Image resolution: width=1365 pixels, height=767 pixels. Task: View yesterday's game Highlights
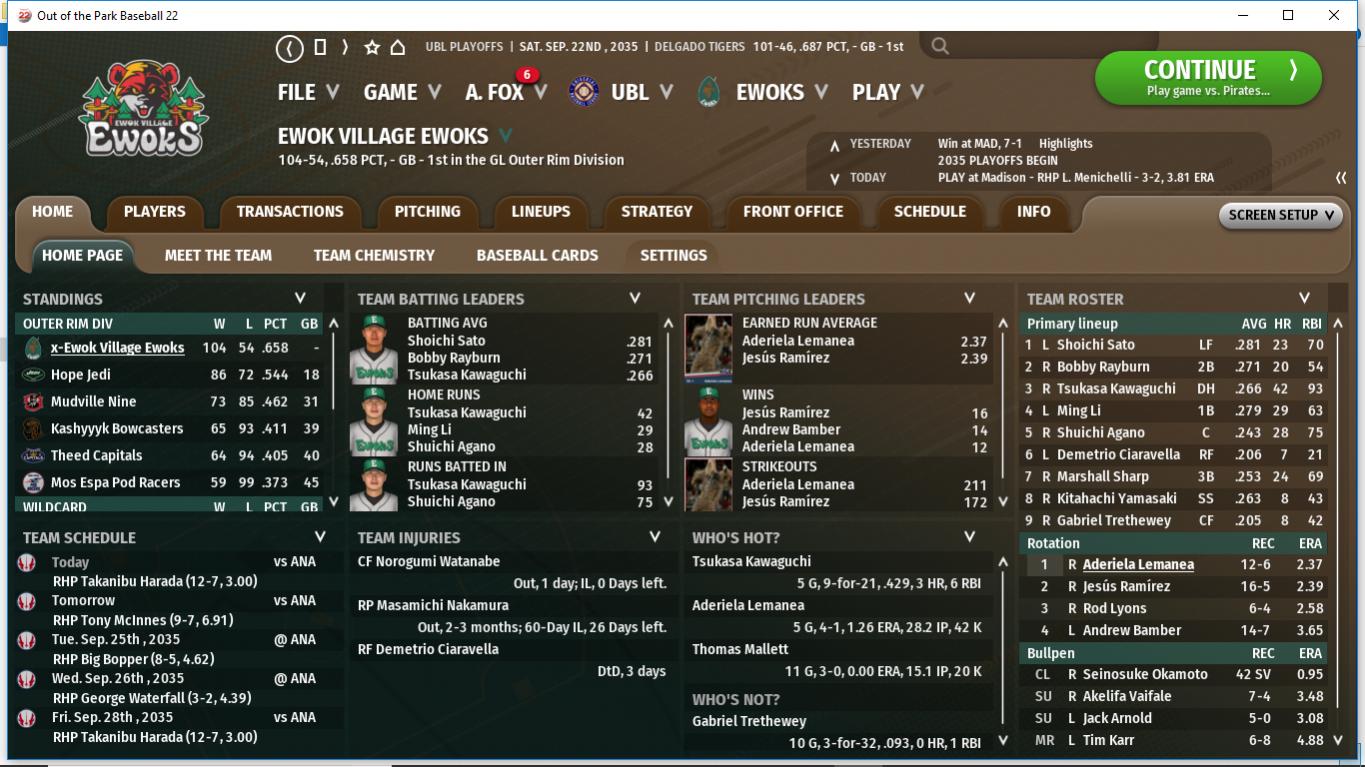(x=1065, y=144)
